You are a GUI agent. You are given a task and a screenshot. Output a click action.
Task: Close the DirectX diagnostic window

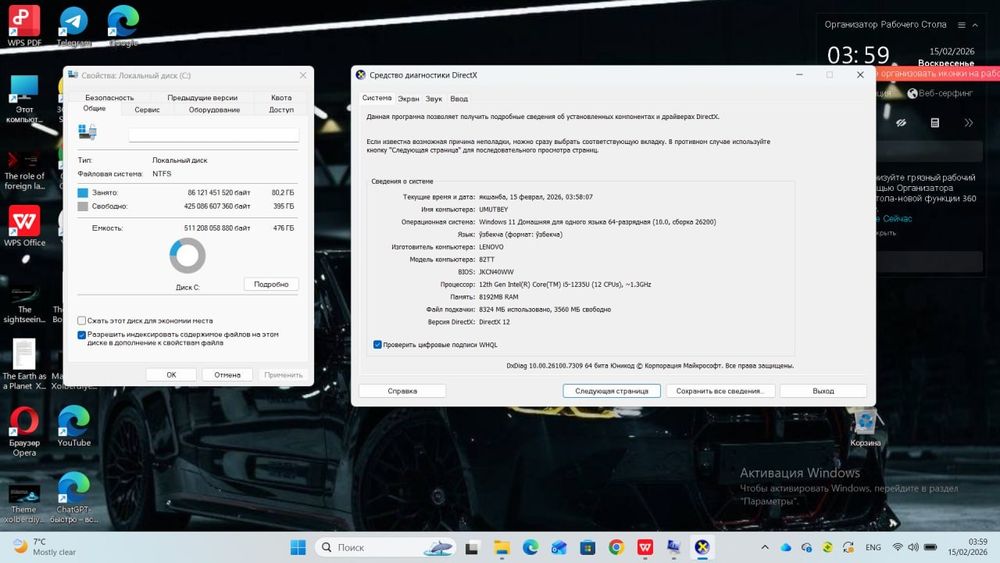pos(860,75)
